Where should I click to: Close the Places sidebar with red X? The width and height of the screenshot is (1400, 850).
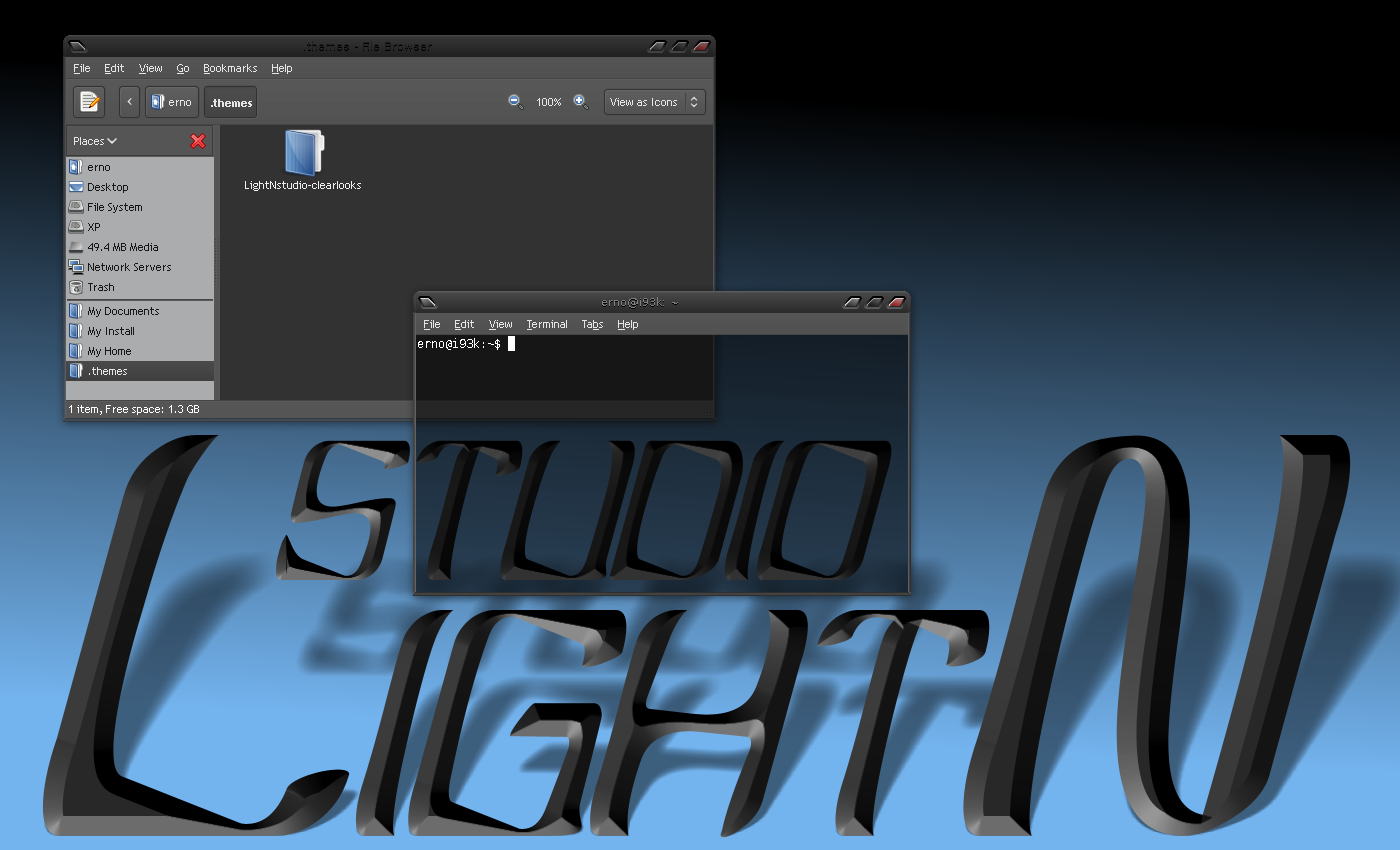tap(198, 141)
